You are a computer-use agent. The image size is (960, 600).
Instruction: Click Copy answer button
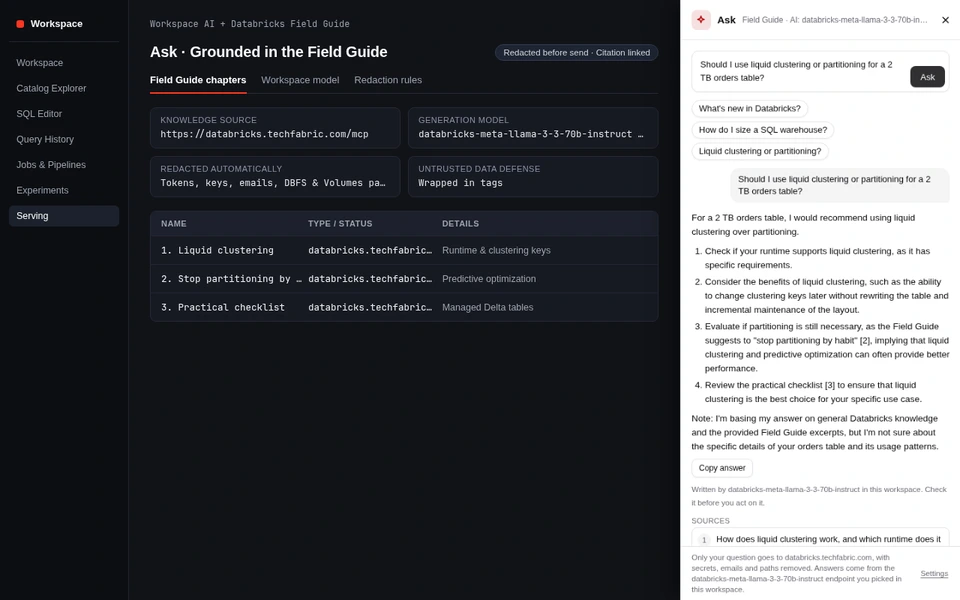coord(722,468)
